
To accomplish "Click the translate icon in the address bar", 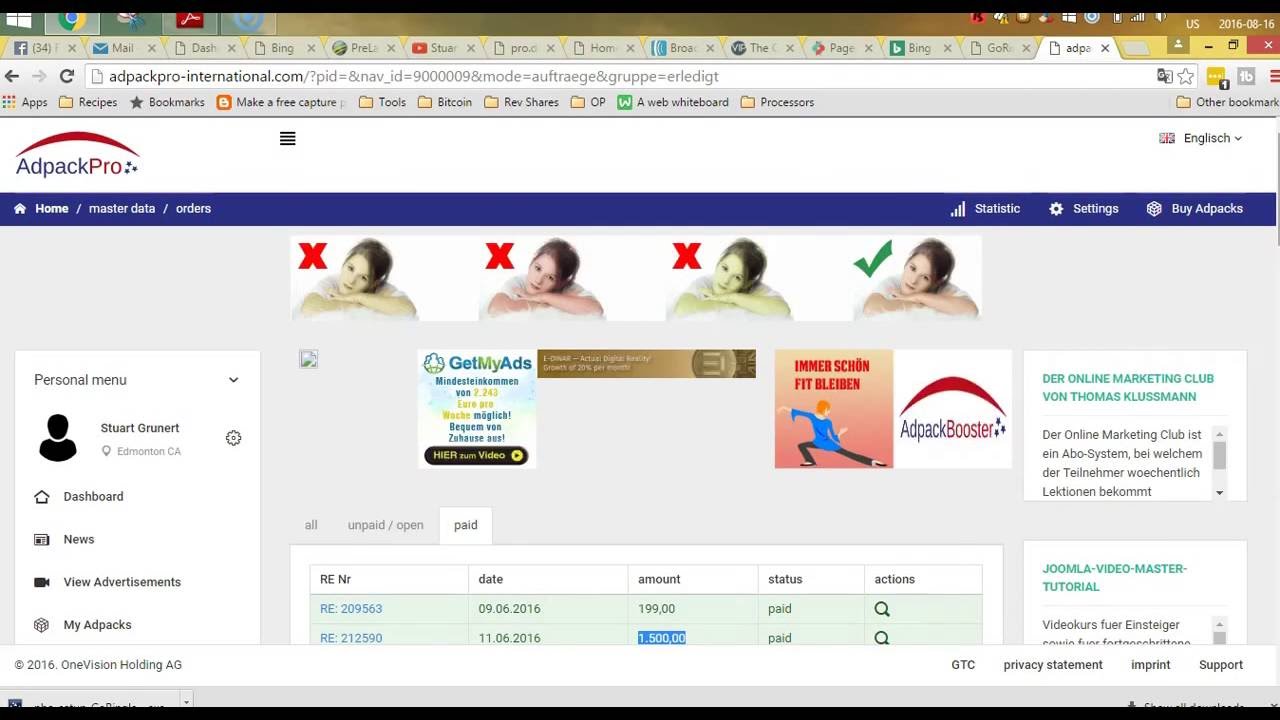I will point(1165,76).
